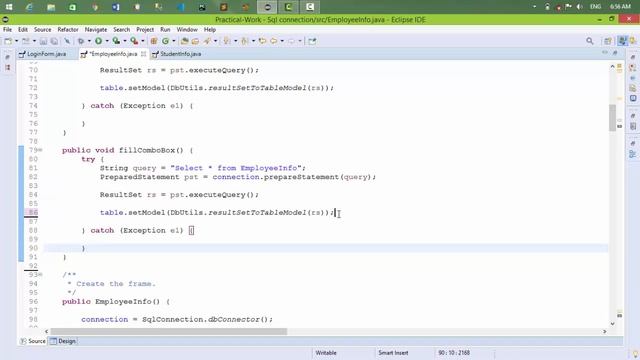This screenshot has height=360, width=640.
Task: Open the Navigate menu
Action: 96,29
